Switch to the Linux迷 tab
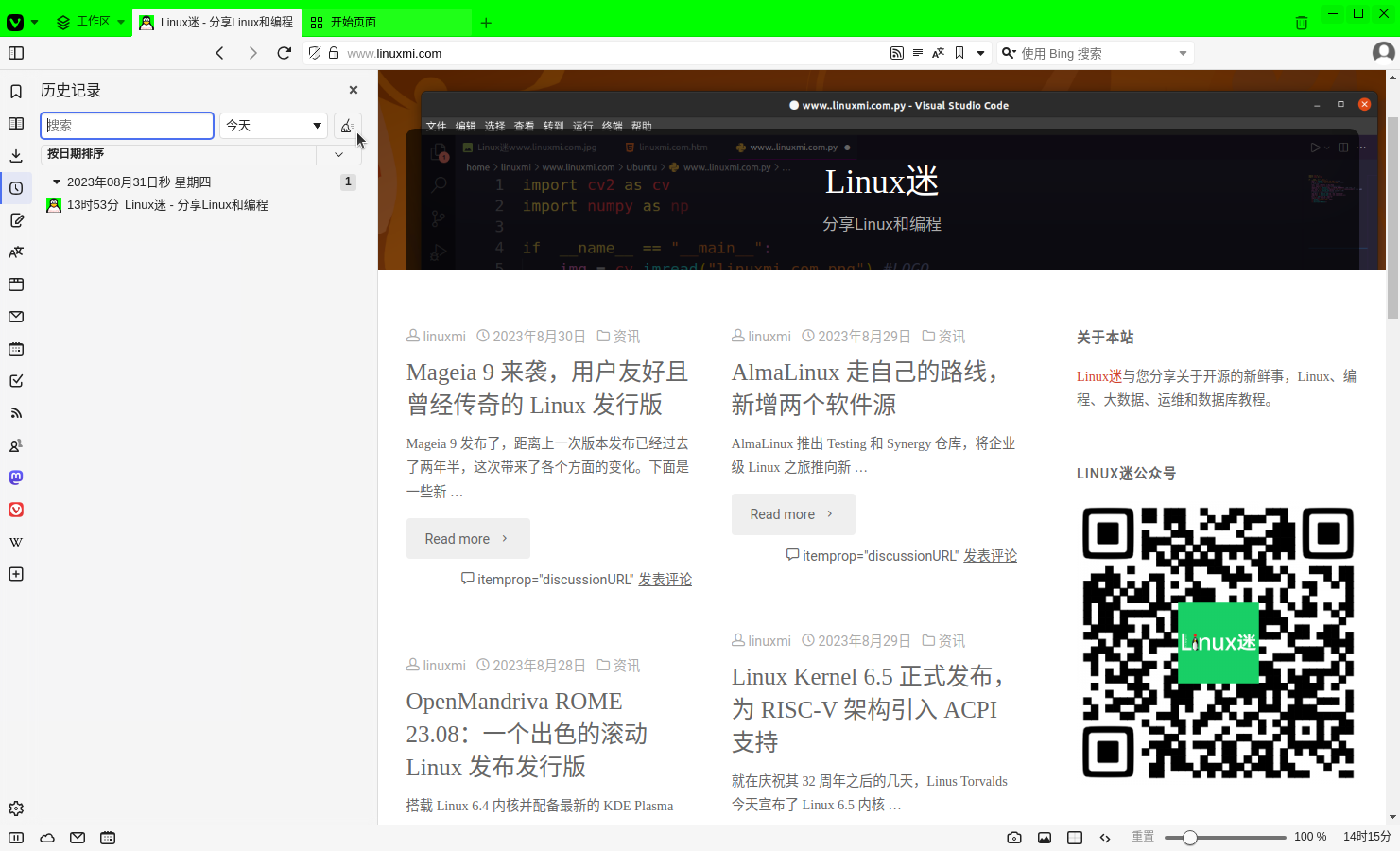Screen dimensions: 1400x851 (x=216, y=22)
